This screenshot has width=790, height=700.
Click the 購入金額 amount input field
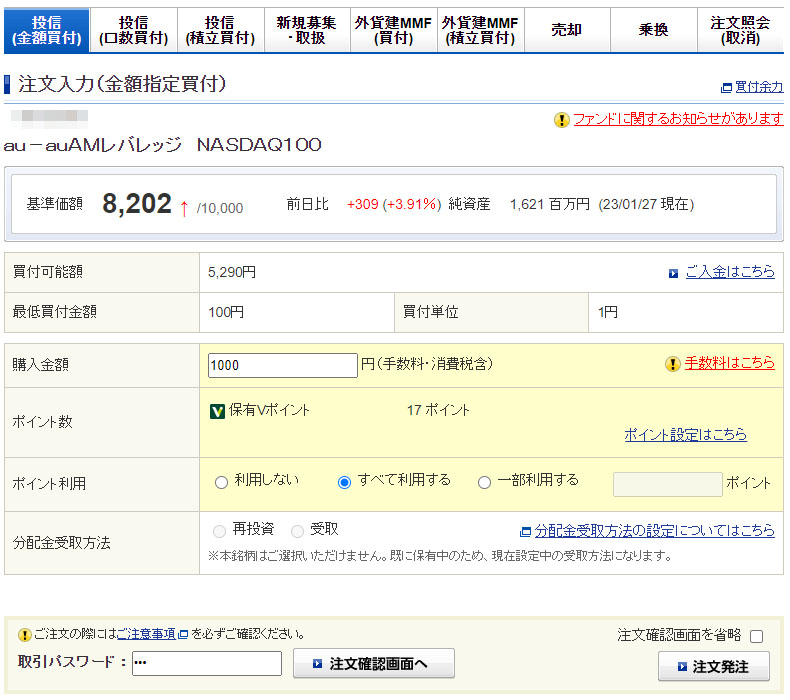[282, 365]
